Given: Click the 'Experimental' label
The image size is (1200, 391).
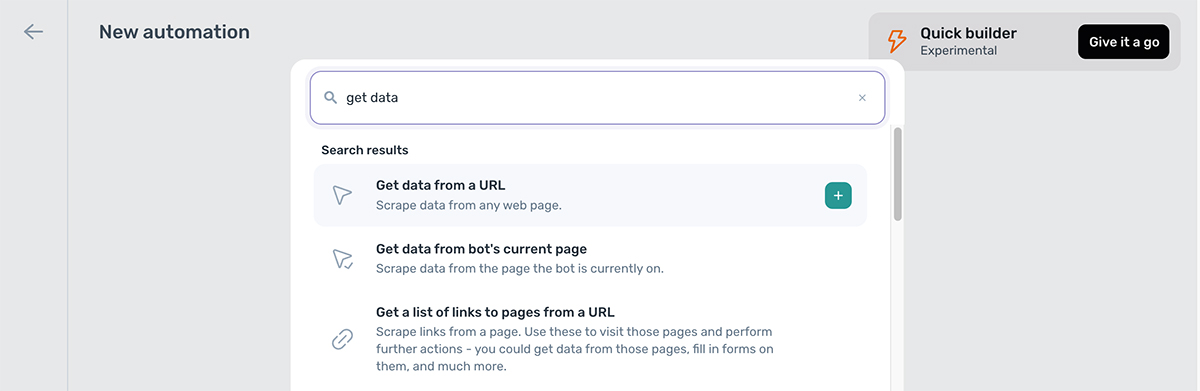Looking at the screenshot, I should pyautogui.click(x=958, y=50).
